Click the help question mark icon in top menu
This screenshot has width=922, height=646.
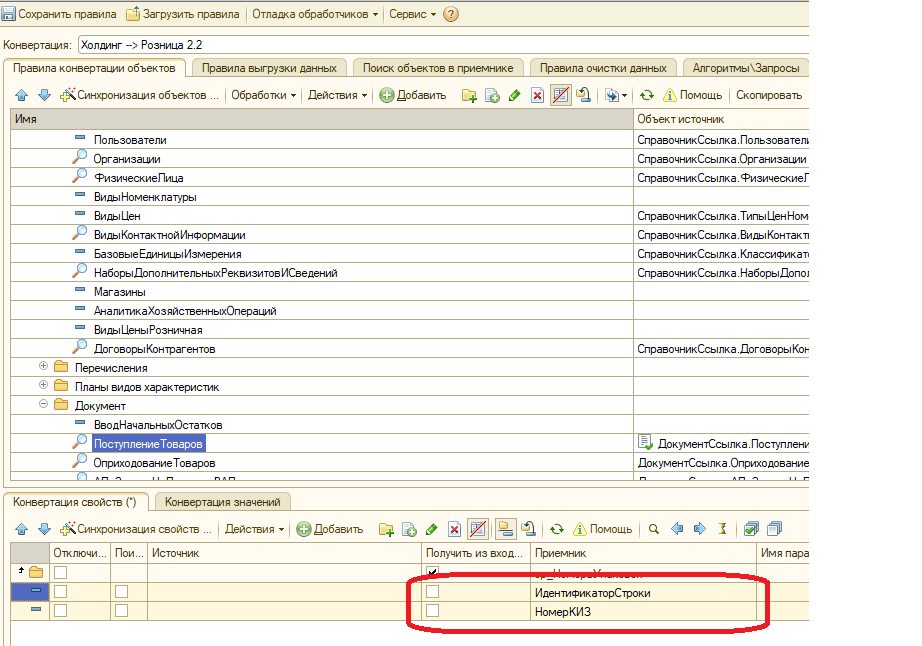[451, 14]
